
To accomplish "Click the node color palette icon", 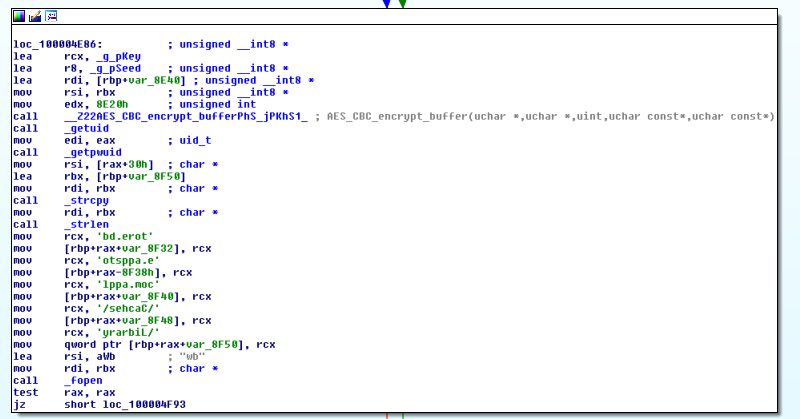I will [x=19, y=16].
